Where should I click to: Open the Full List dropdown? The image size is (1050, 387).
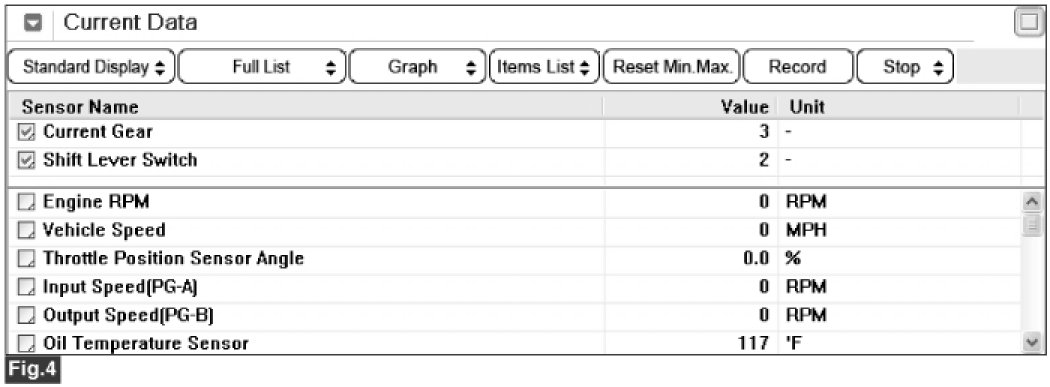[262, 67]
